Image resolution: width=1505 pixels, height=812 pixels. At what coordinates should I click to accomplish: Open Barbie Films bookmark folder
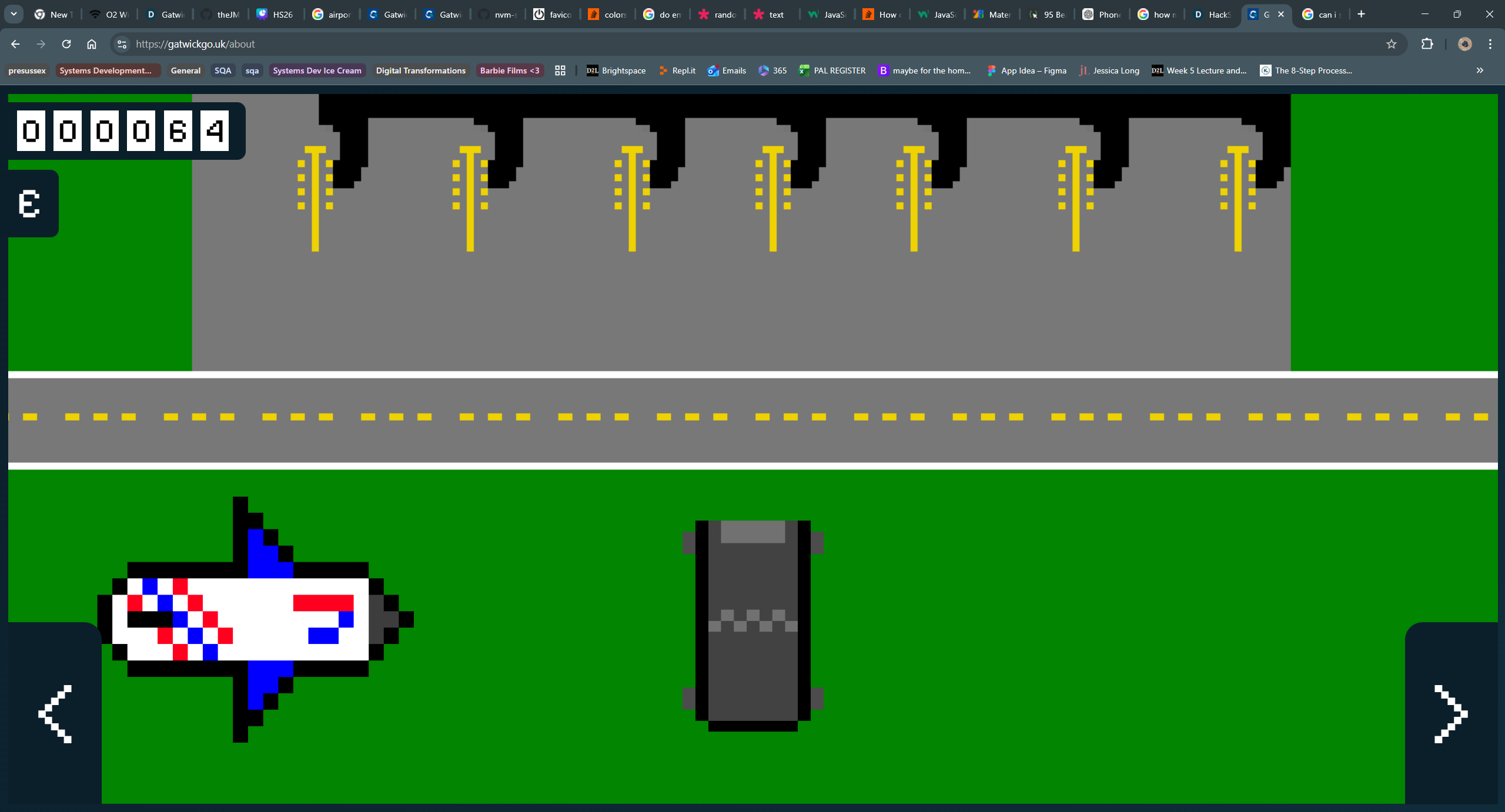[509, 71]
